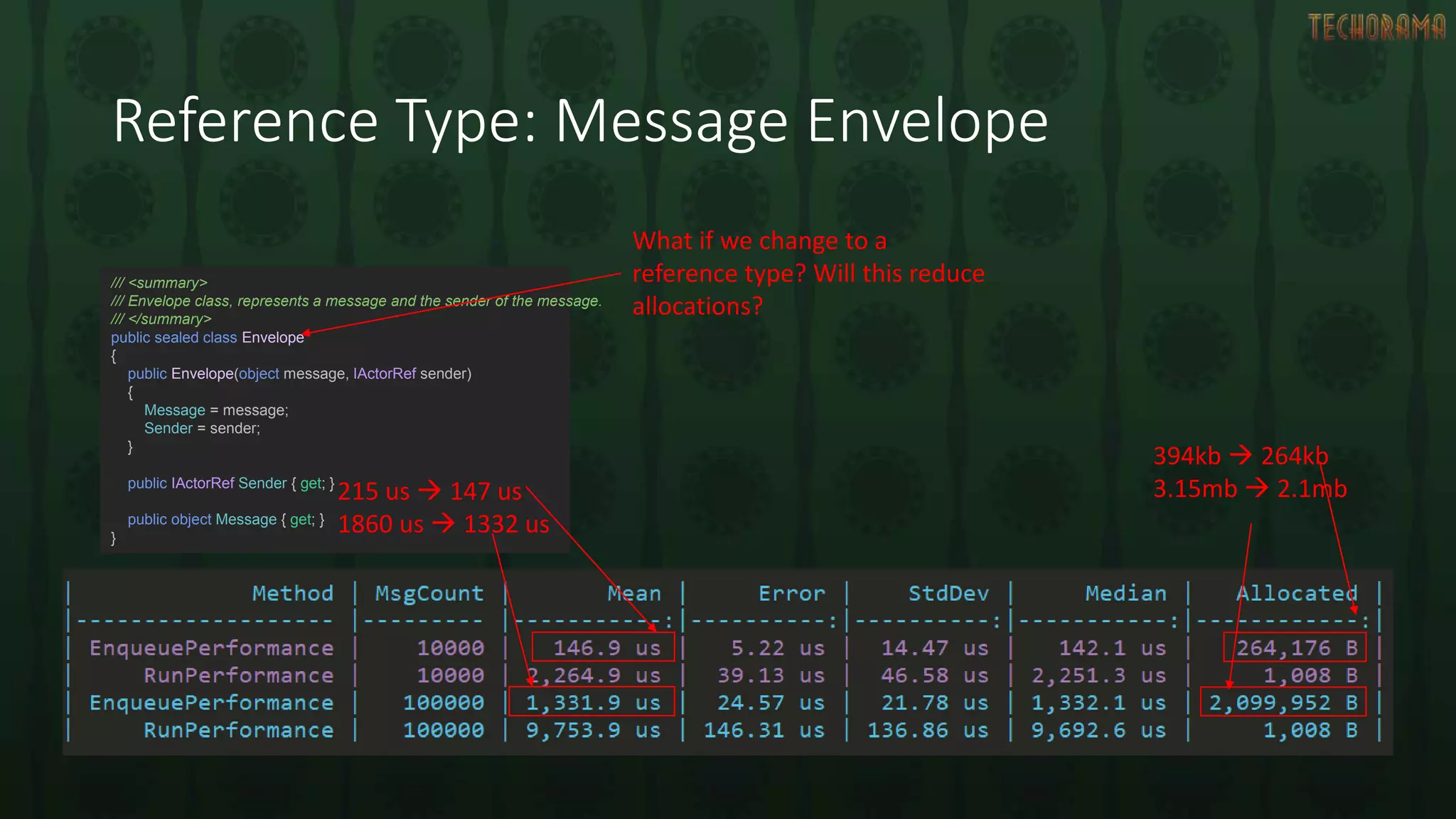
Task: Click the Mean column header
Action: coord(634,594)
